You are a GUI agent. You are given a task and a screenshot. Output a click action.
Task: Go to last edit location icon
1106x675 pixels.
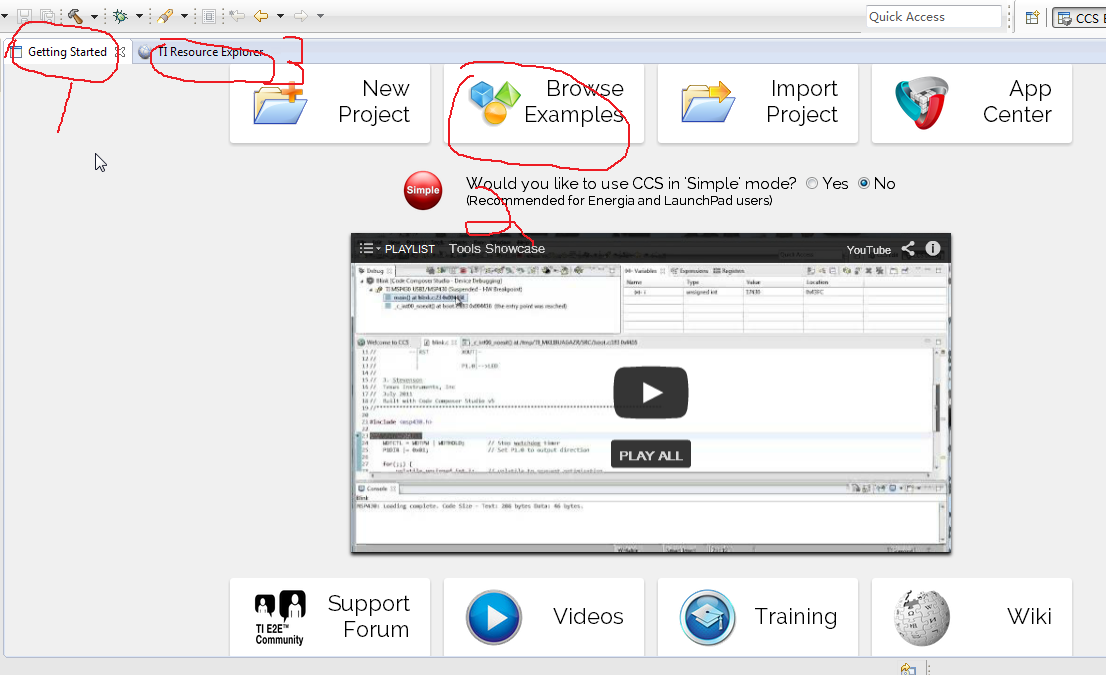(236, 16)
